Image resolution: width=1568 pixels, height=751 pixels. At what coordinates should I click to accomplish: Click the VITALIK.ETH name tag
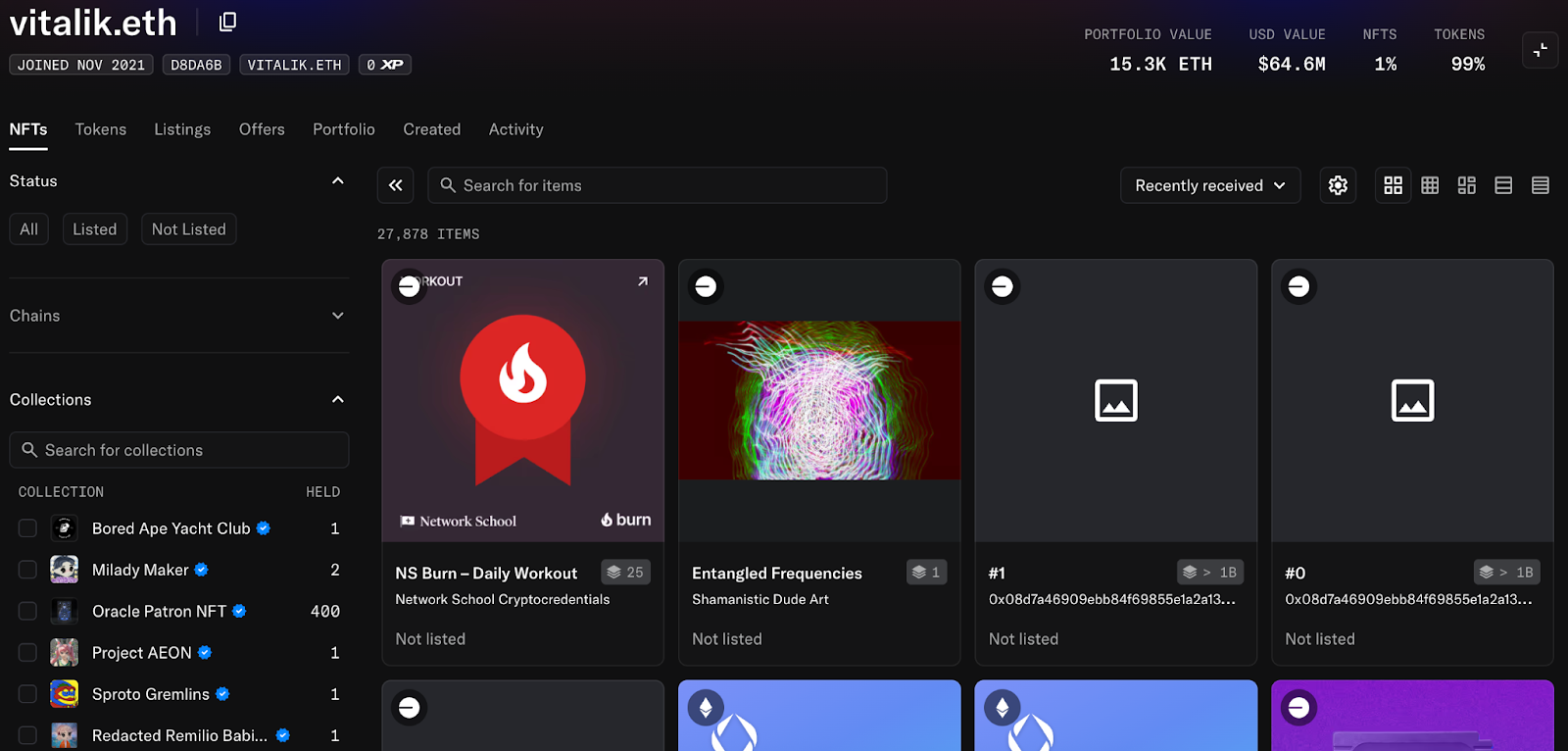[294, 65]
